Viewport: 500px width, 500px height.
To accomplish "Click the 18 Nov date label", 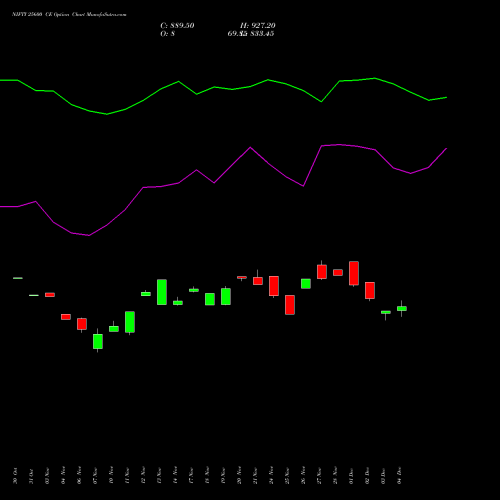I will click(x=207, y=476).
